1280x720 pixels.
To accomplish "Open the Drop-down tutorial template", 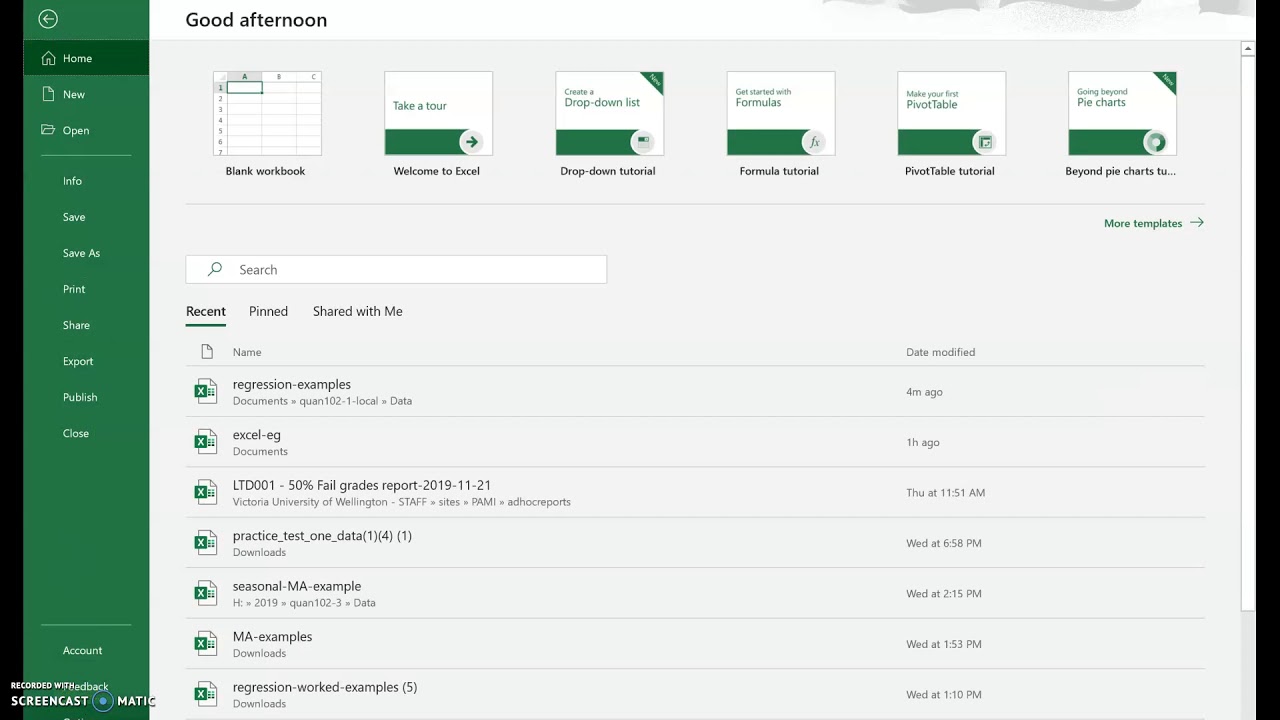I will click(608, 125).
